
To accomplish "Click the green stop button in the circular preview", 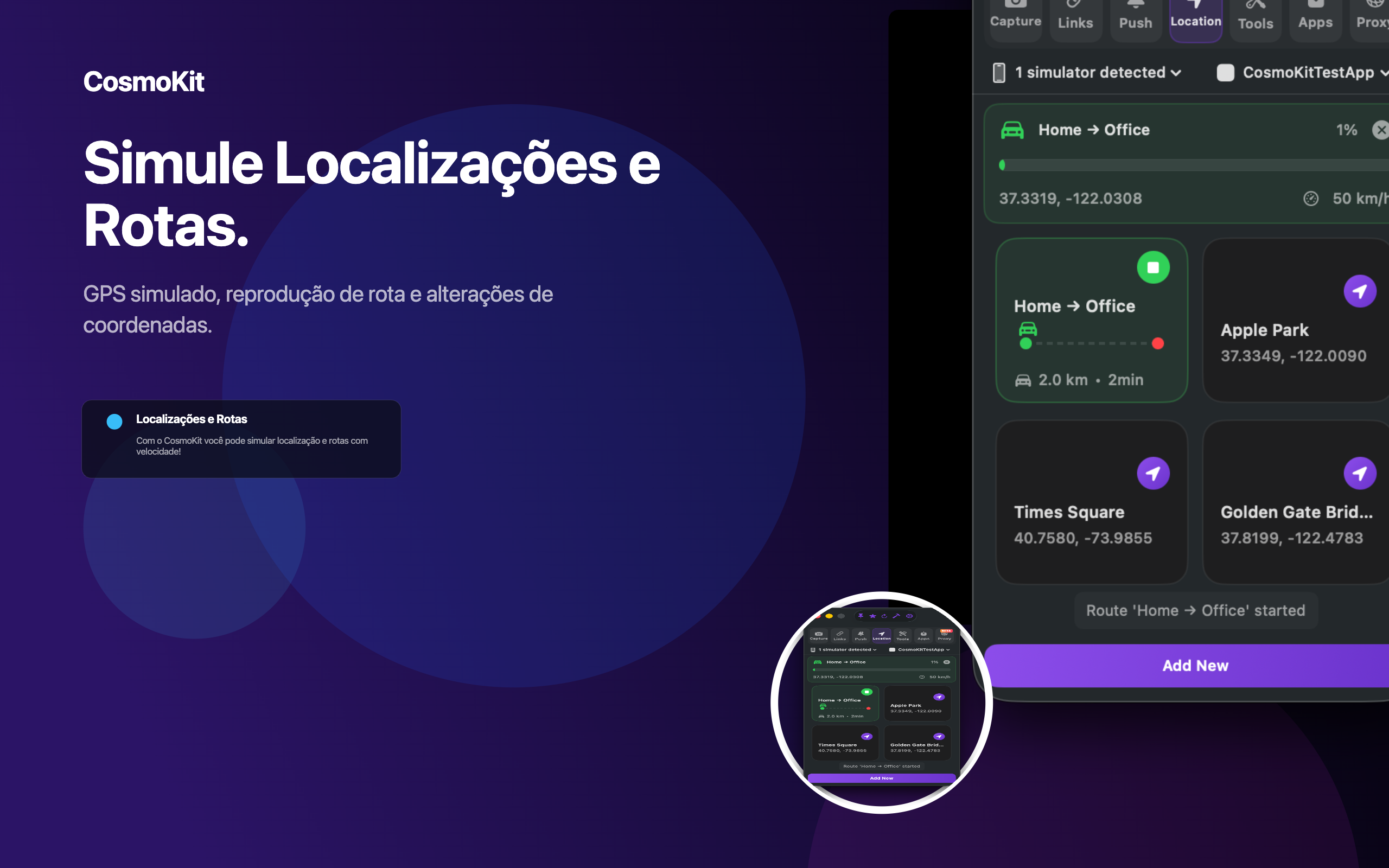I will (x=866, y=692).
